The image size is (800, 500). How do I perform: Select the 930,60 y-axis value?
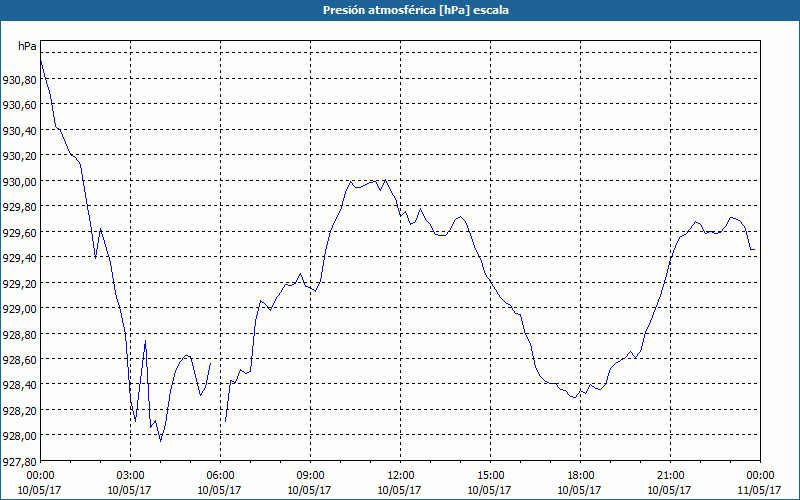coord(20,105)
